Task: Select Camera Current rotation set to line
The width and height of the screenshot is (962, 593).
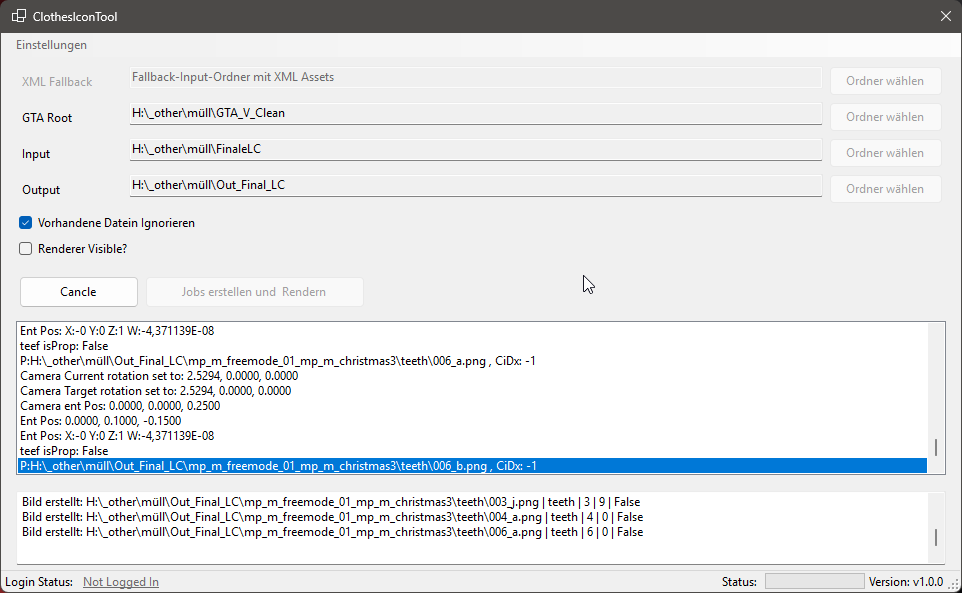Action: 472,376
